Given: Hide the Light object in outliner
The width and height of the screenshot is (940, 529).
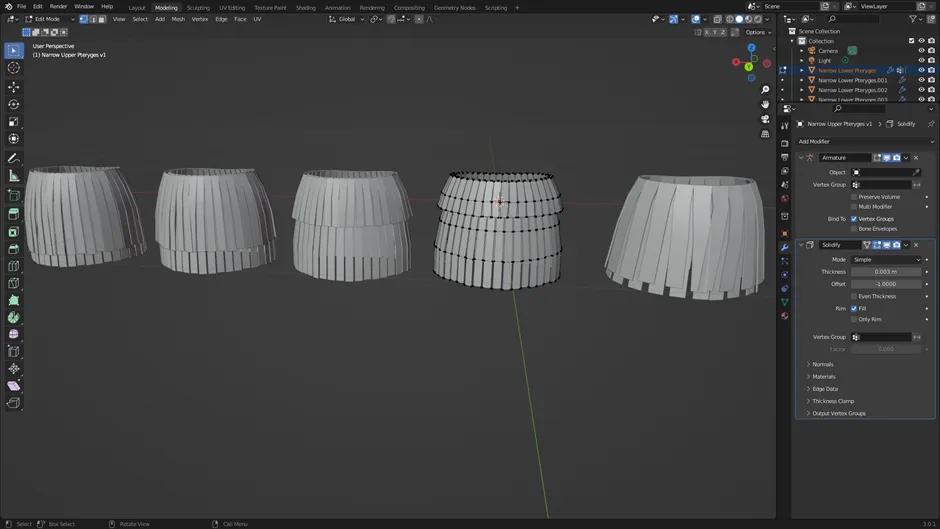Looking at the screenshot, I should click(921, 60).
